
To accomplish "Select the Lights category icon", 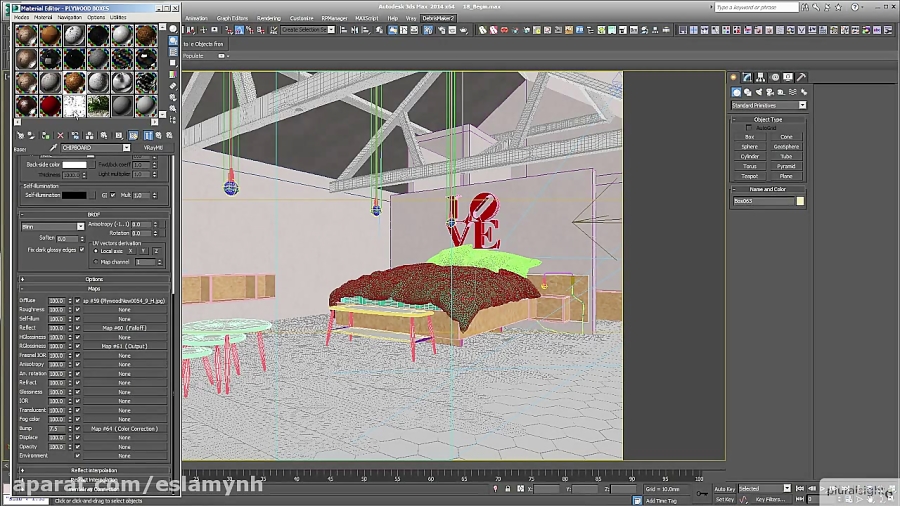I will pyautogui.click(x=757, y=91).
